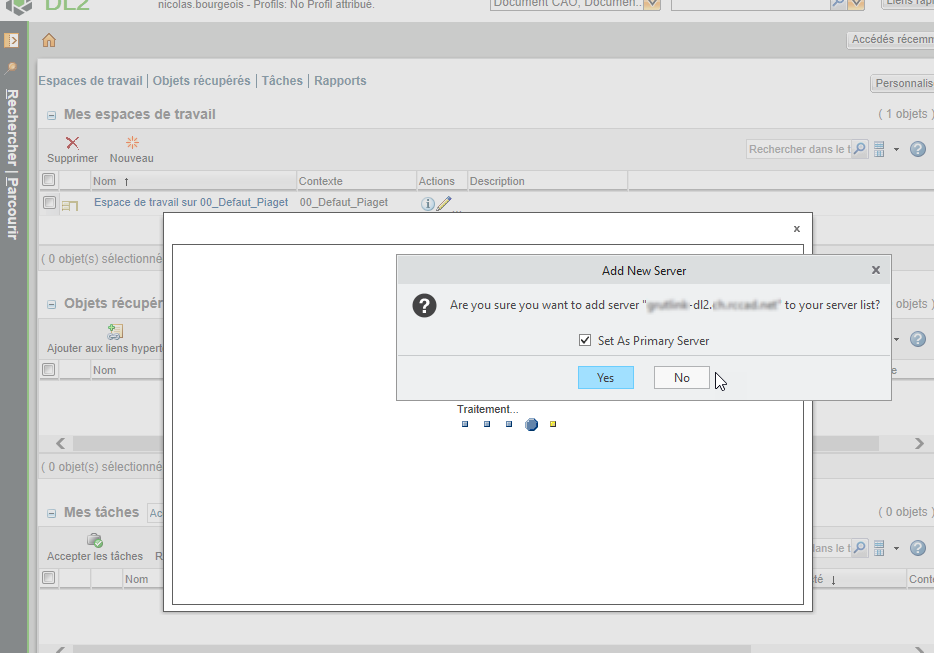Run the search magnifier in Rechercher field

859,148
